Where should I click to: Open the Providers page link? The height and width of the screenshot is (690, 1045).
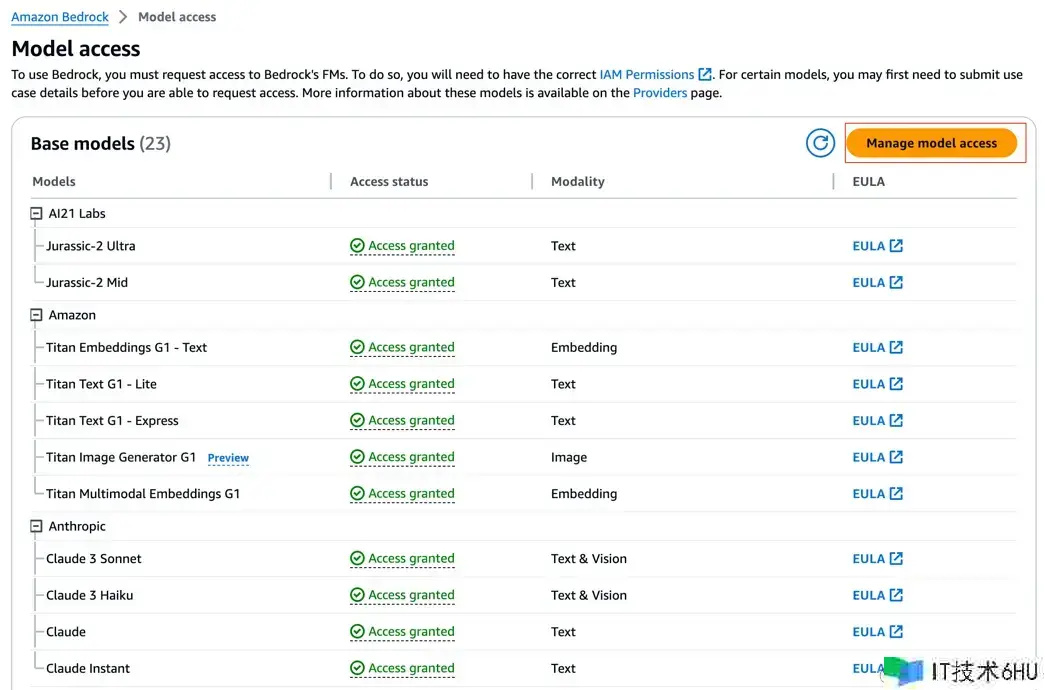click(660, 93)
